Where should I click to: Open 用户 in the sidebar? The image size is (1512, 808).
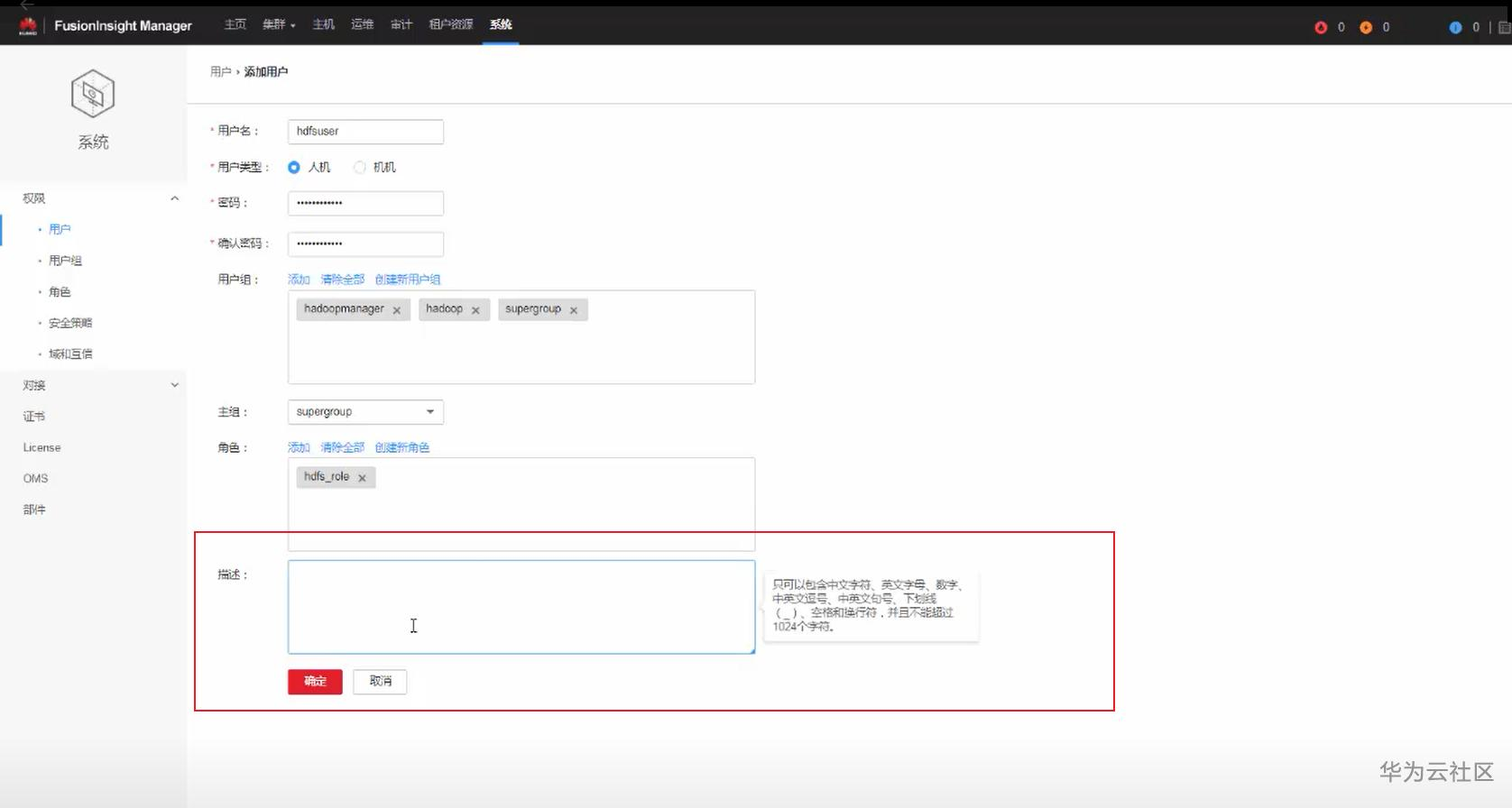point(60,230)
